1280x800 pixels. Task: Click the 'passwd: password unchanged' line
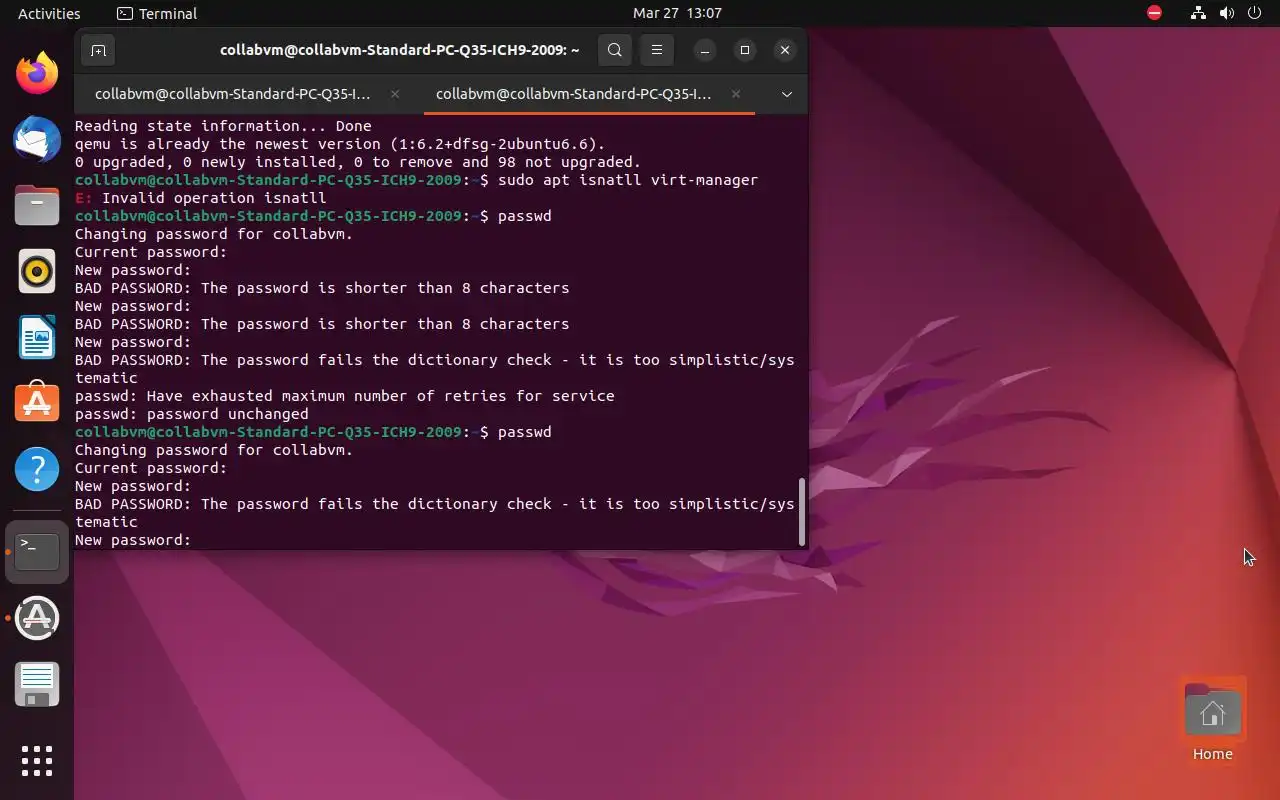click(x=192, y=414)
